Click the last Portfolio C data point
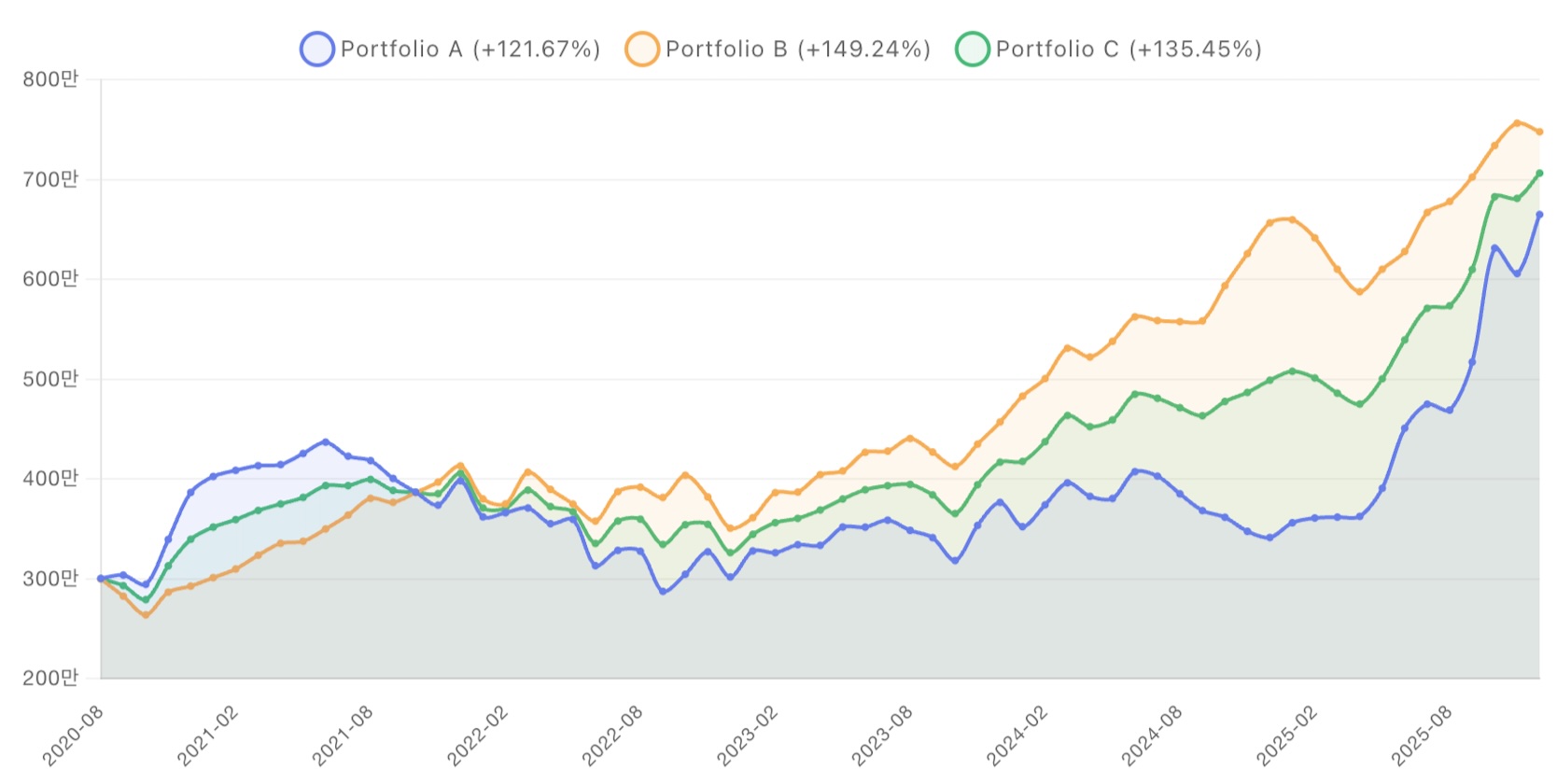This screenshot has width=1557, height=784. click(1539, 174)
